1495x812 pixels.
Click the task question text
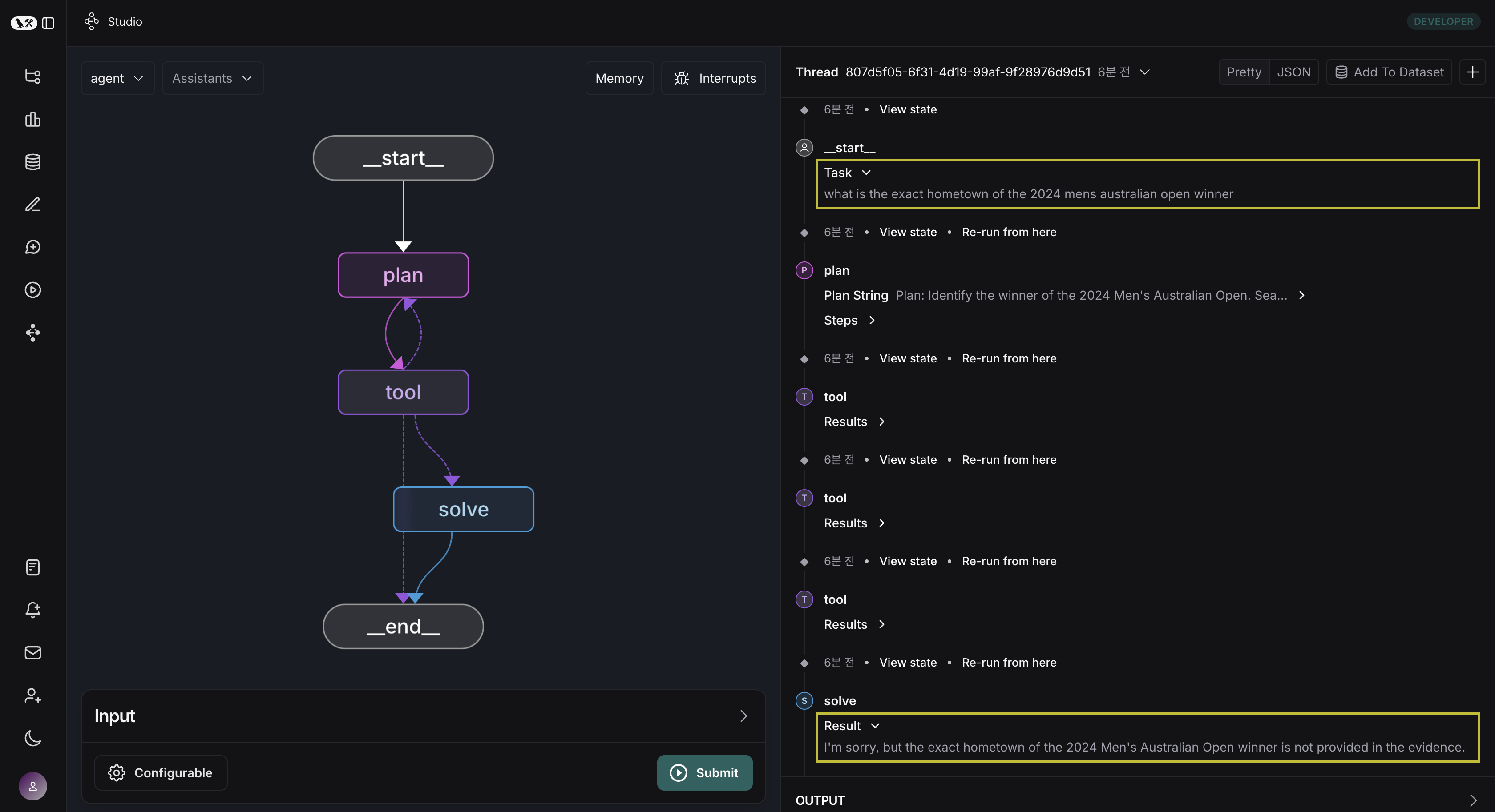tap(1028, 194)
